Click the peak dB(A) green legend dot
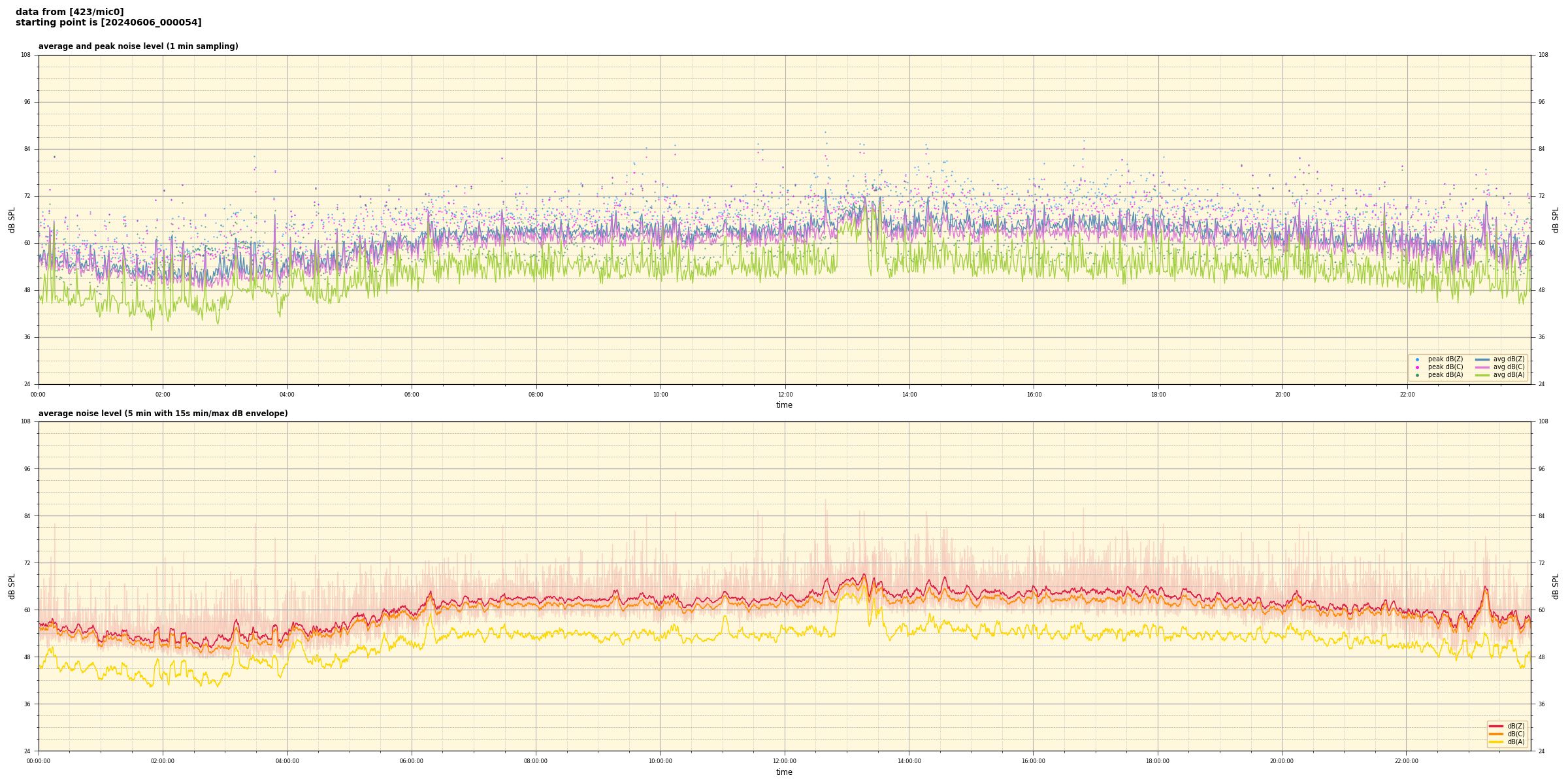This screenshot has width=1568, height=784. (x=1417, y=375)
